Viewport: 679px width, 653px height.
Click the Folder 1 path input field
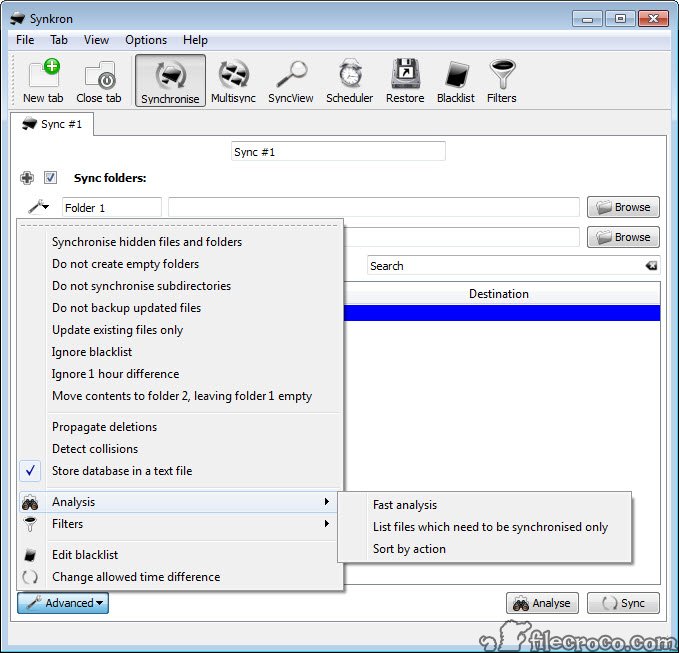374,207
